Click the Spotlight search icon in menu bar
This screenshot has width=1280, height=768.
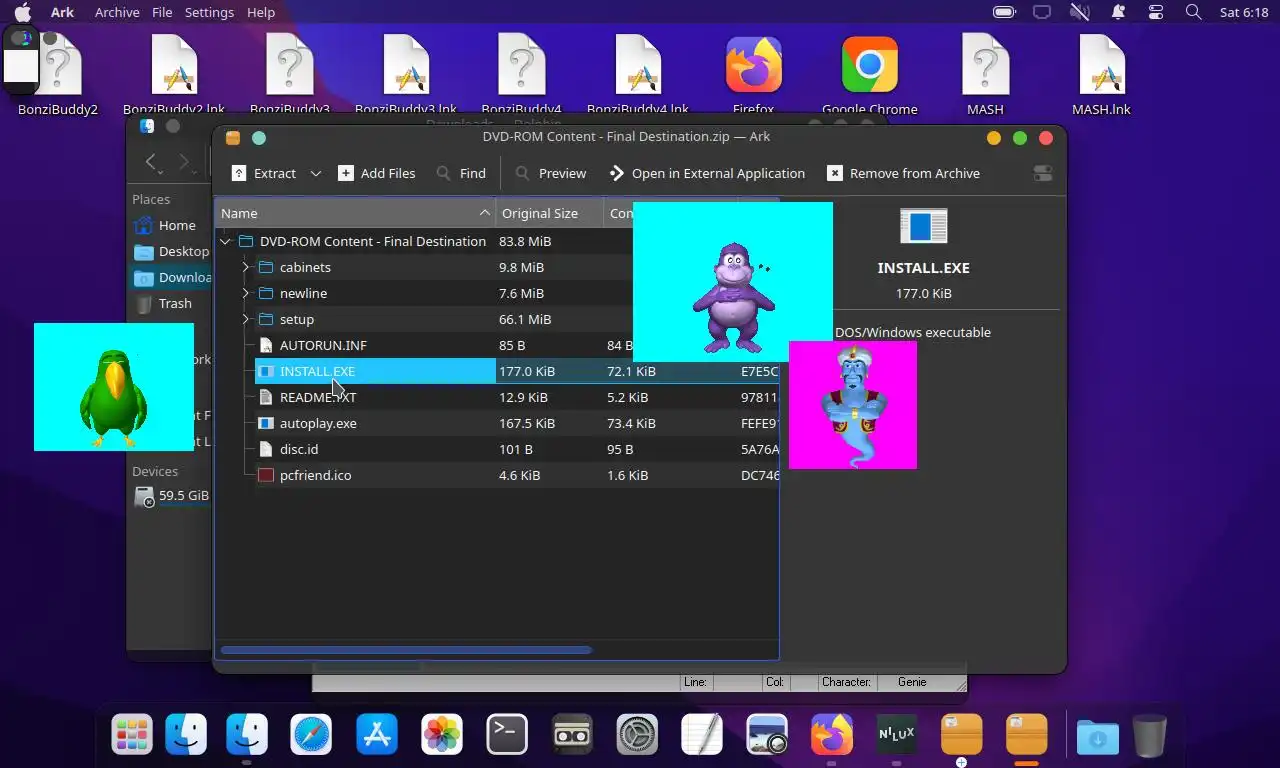[x=1193, y=12]
